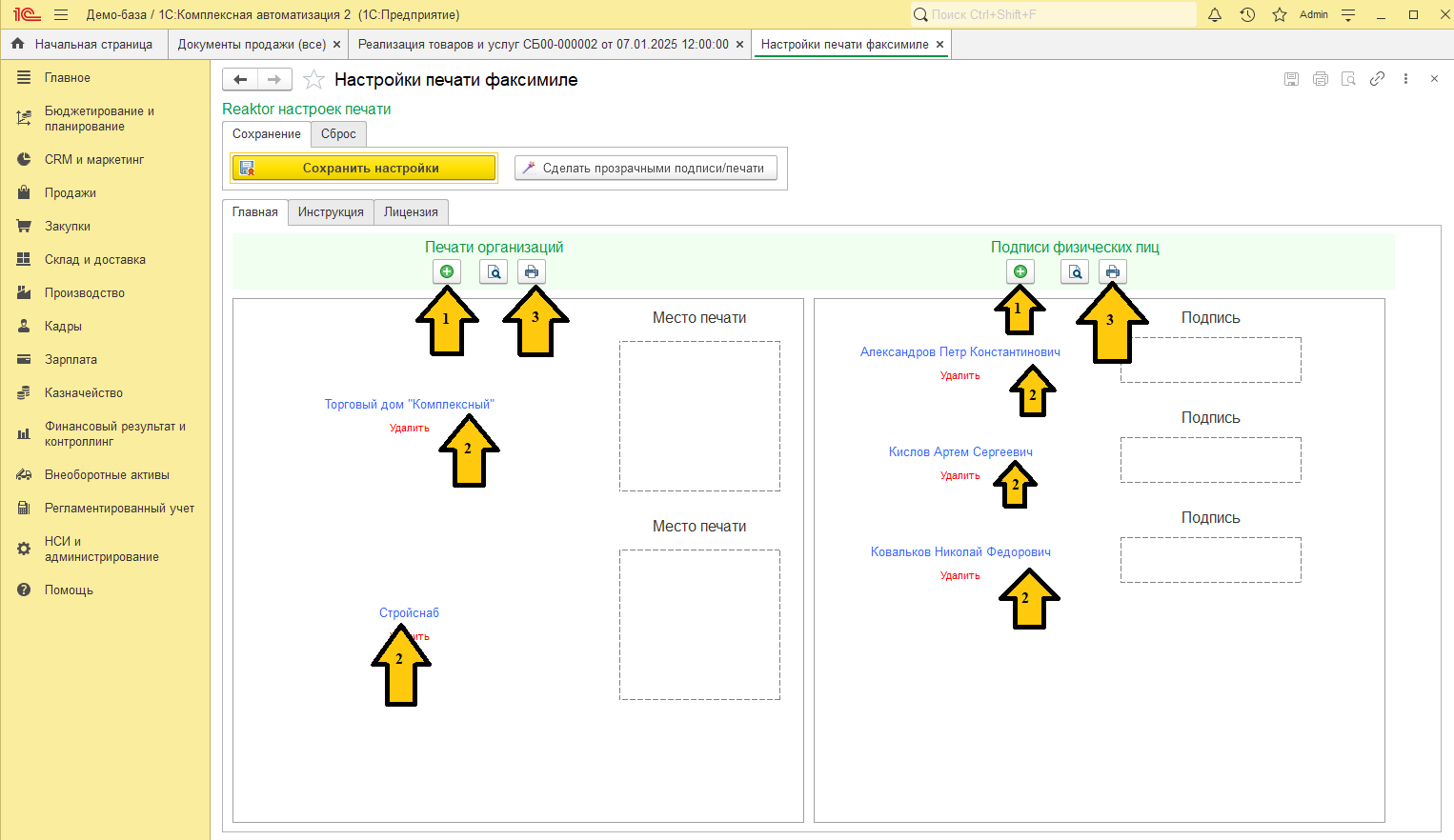Open the Кислов Артем Сергеевич link

click(960, 452)
